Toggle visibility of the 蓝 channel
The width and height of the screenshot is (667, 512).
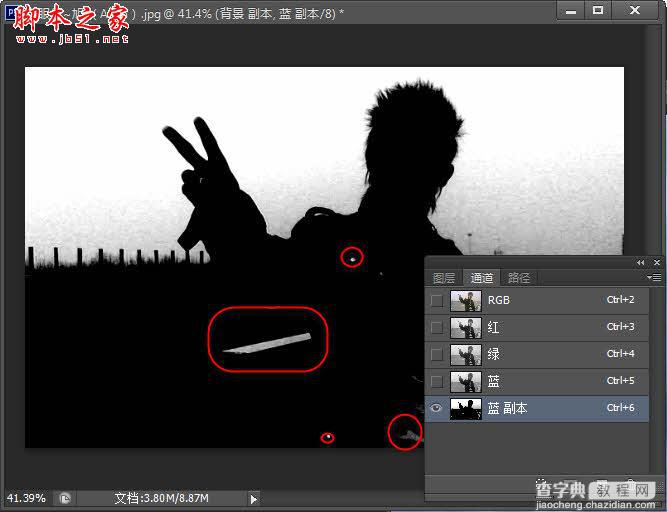pos(436,381)
